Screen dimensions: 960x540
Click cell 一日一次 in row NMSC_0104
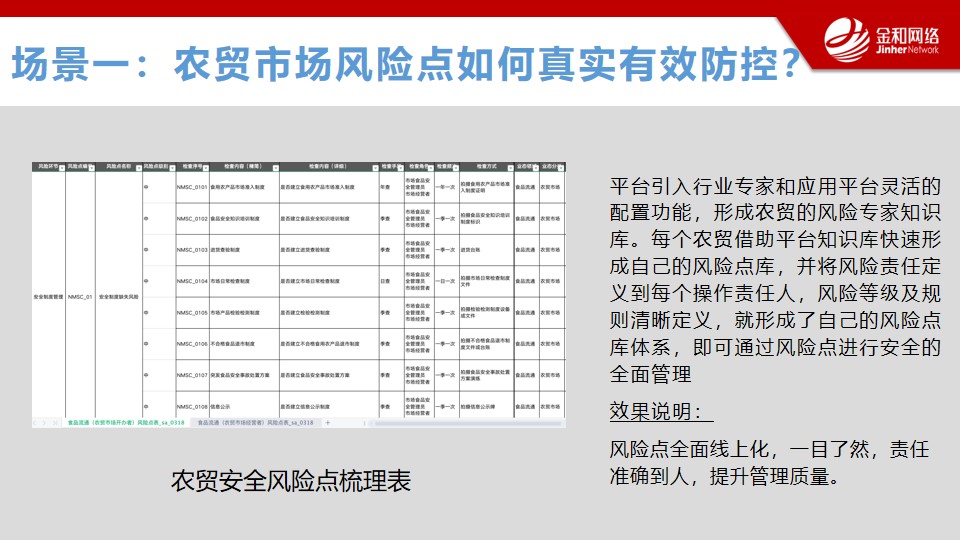pyautogui.click(x=446, y=281)
